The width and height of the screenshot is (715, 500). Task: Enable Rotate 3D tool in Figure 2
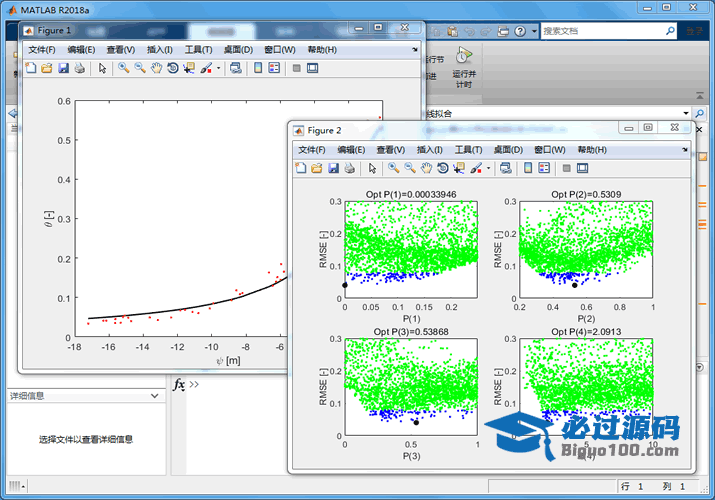(x=442, y=168)
